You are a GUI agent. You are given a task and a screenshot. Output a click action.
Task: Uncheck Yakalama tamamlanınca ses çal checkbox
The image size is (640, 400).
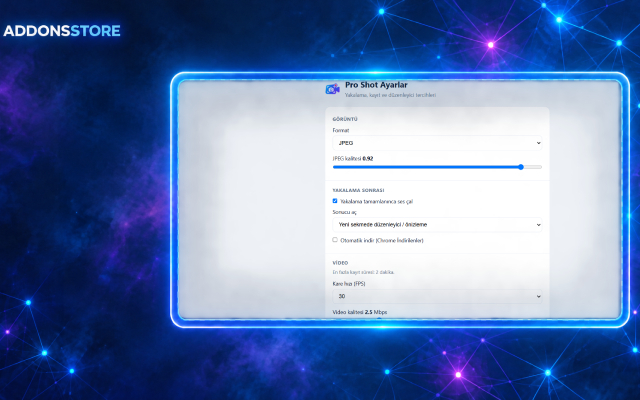(335, 201)
